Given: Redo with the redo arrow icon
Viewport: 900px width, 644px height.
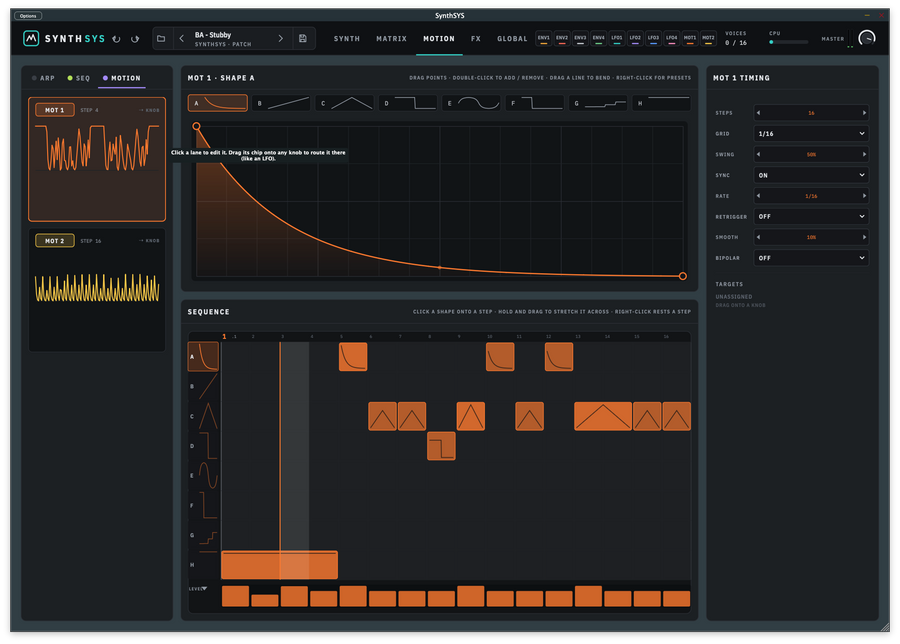Looking at the screenshot, I should [x=135, y=39].
